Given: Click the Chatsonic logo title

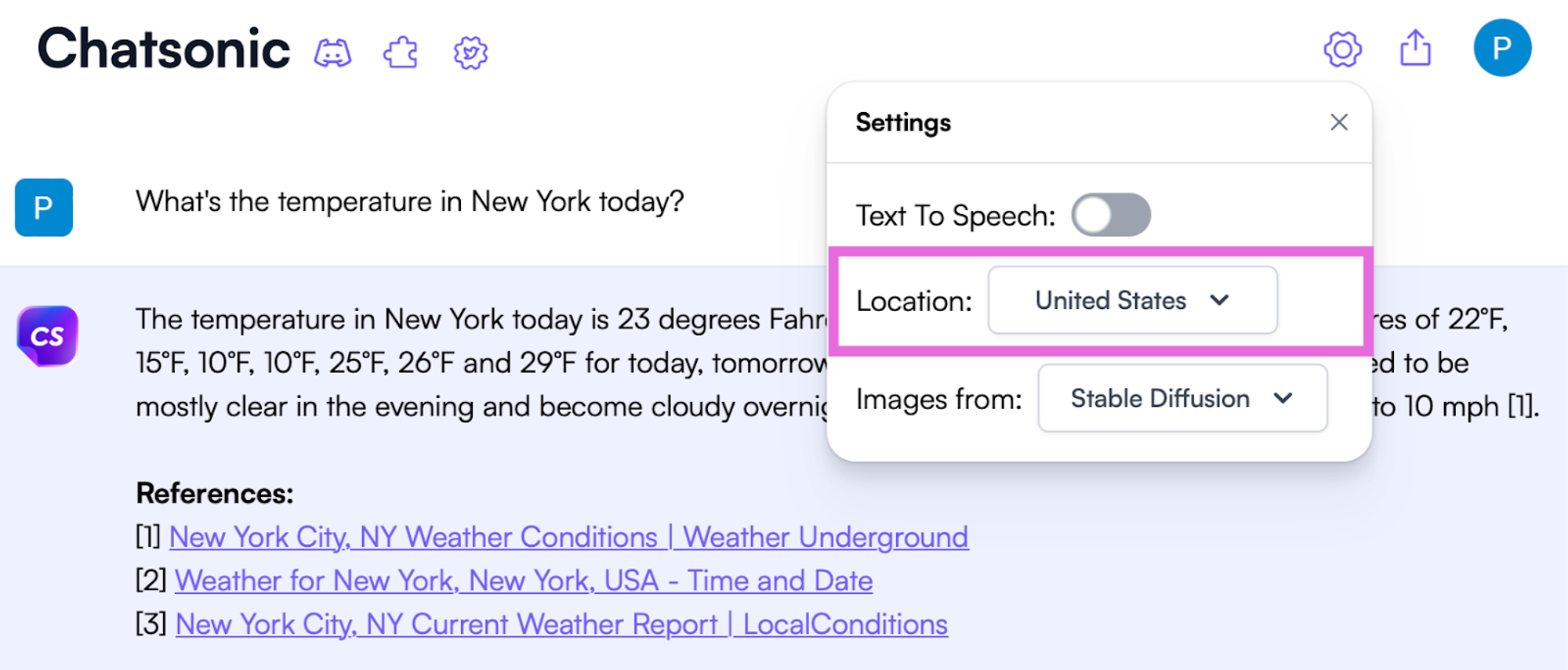Looking at the screenshot, I should point(164,49).
